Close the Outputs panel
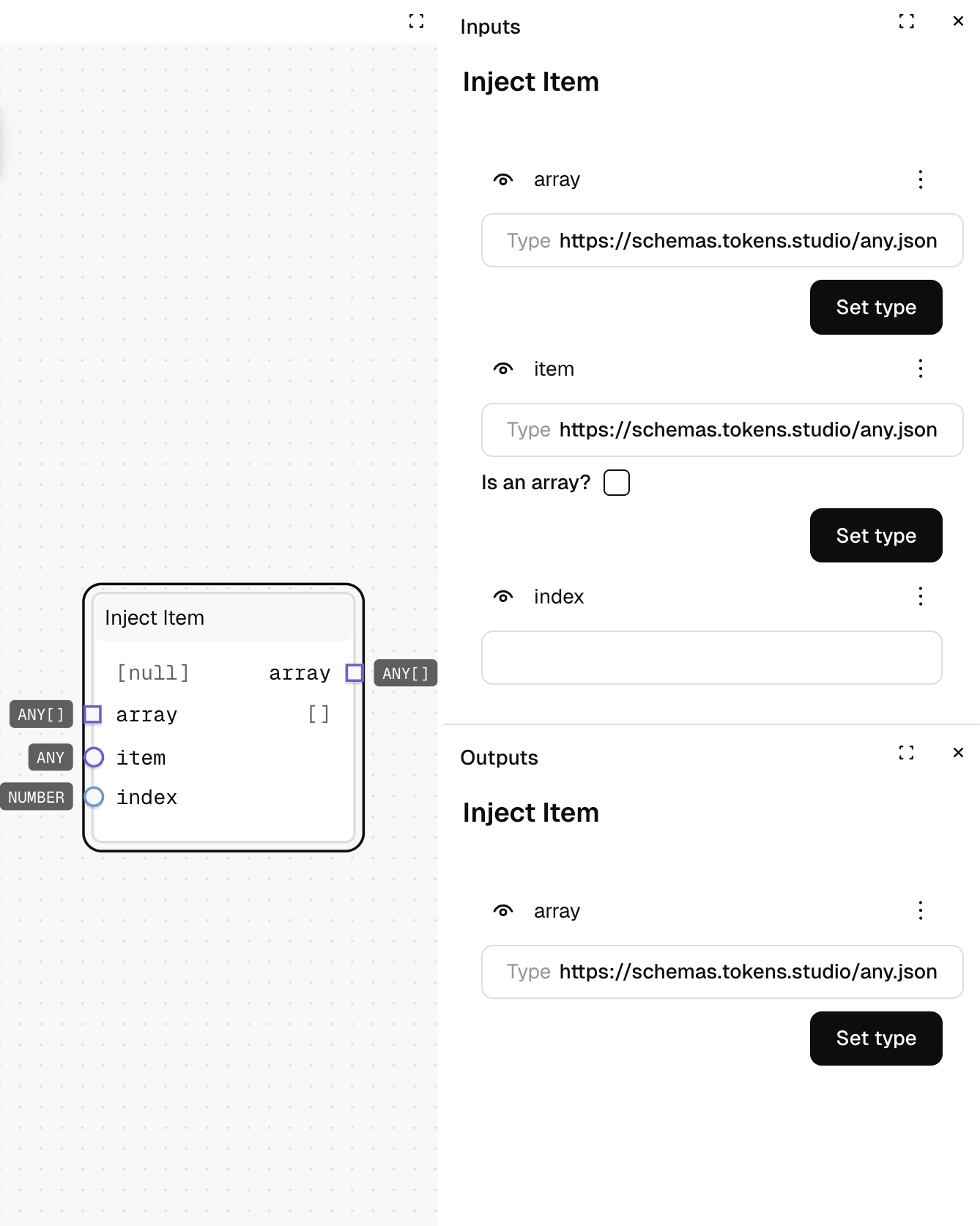This screenshot has width=980, height=1226. (x=958, y=752)
